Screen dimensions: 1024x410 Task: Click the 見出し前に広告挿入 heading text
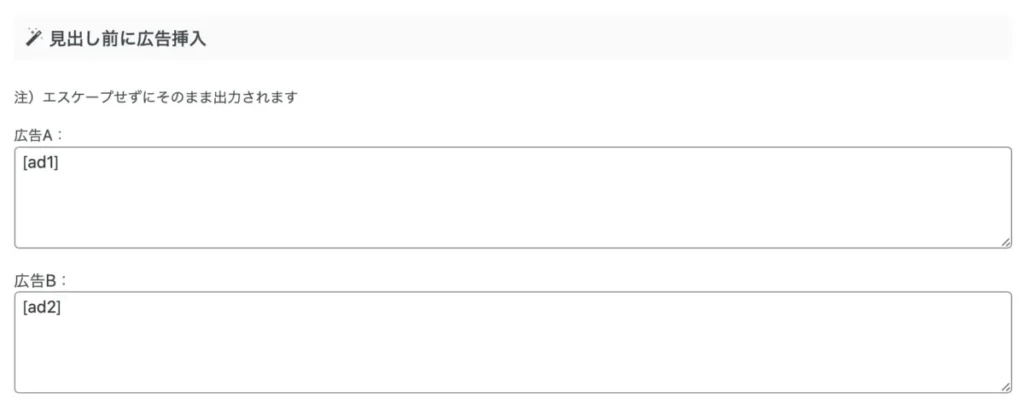tap(127, 39)
